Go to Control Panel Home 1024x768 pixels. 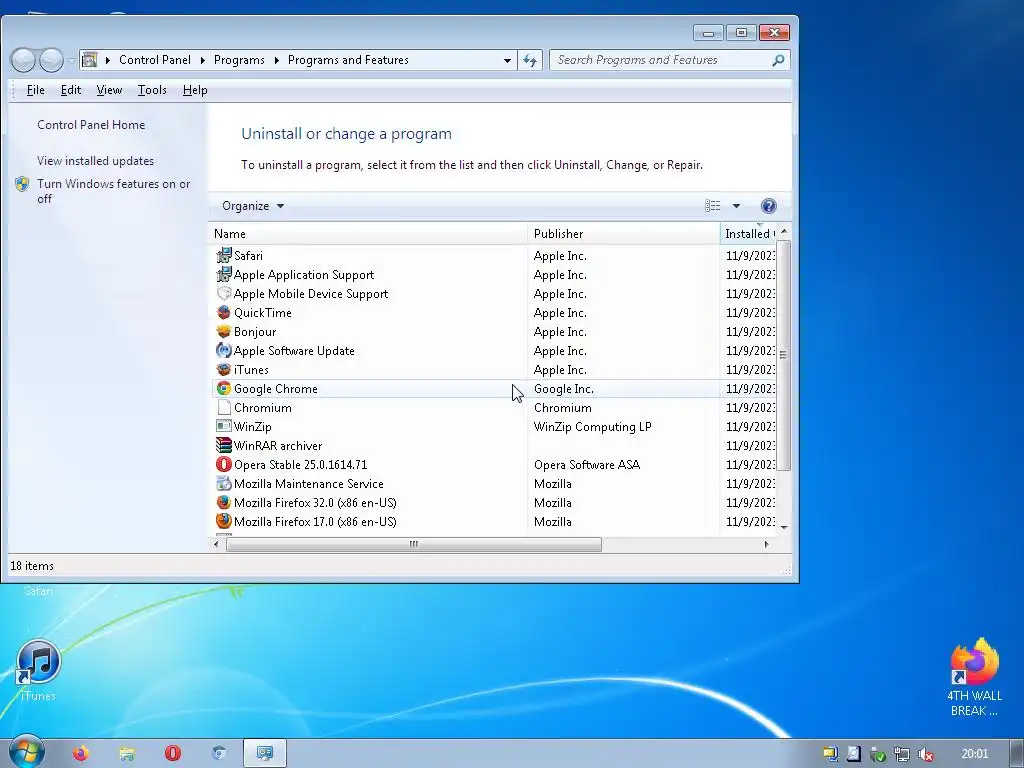[91, 125]
